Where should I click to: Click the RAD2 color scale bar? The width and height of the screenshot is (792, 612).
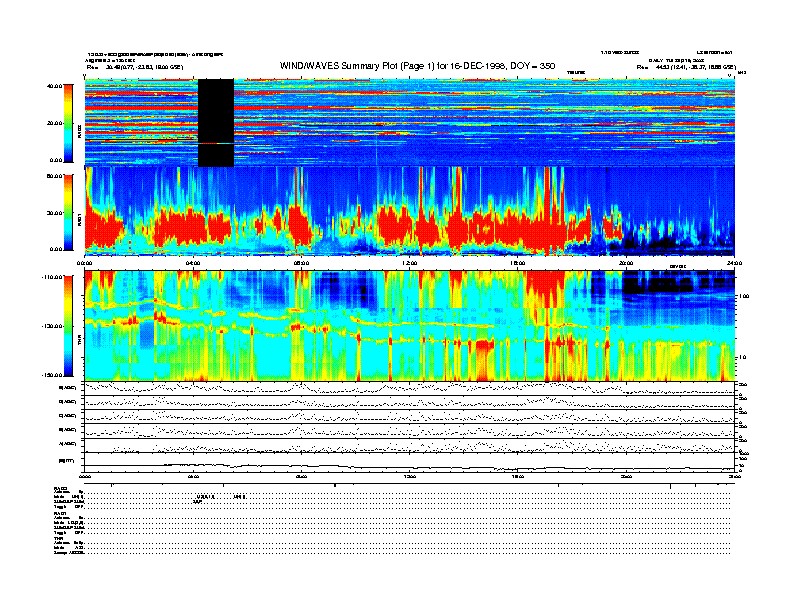[68, 123]
